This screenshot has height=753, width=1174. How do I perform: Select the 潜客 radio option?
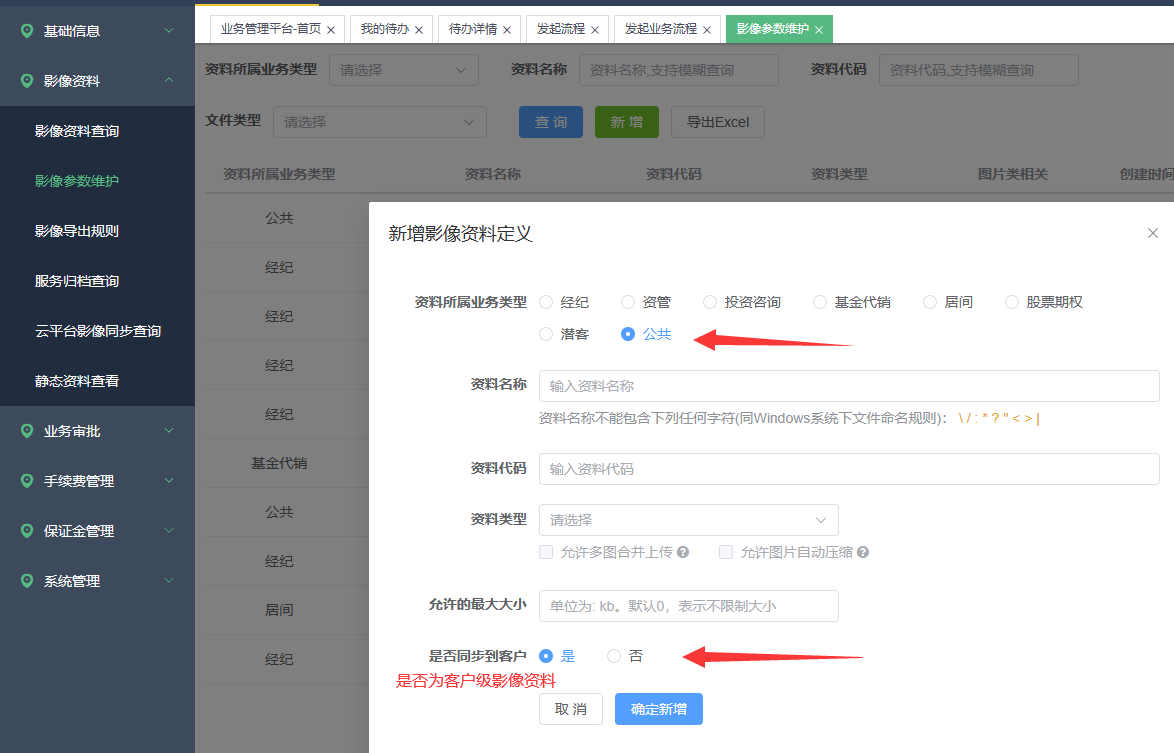click(546, 335)
